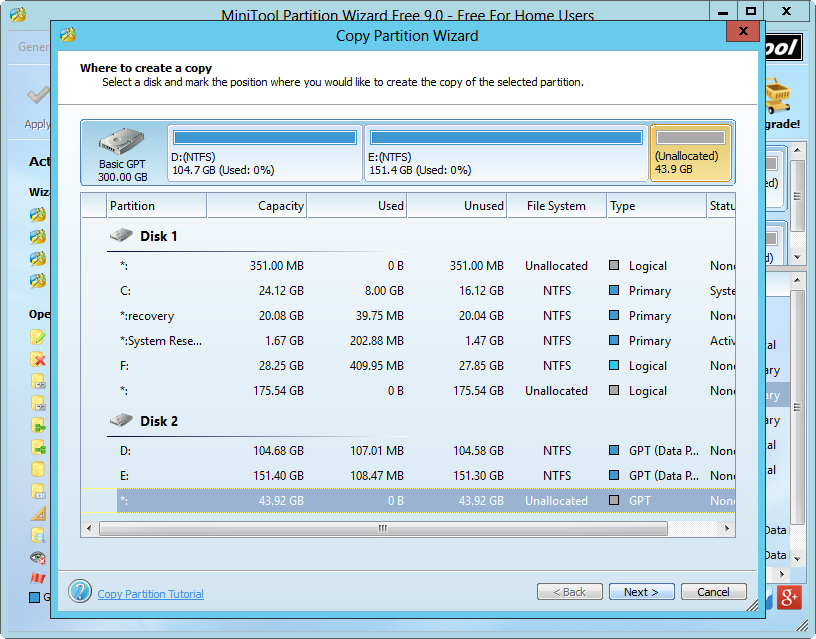The height and width of the screenshot is (639, 816).
Task: Click the Cancel button
Action: pos(713,592)
